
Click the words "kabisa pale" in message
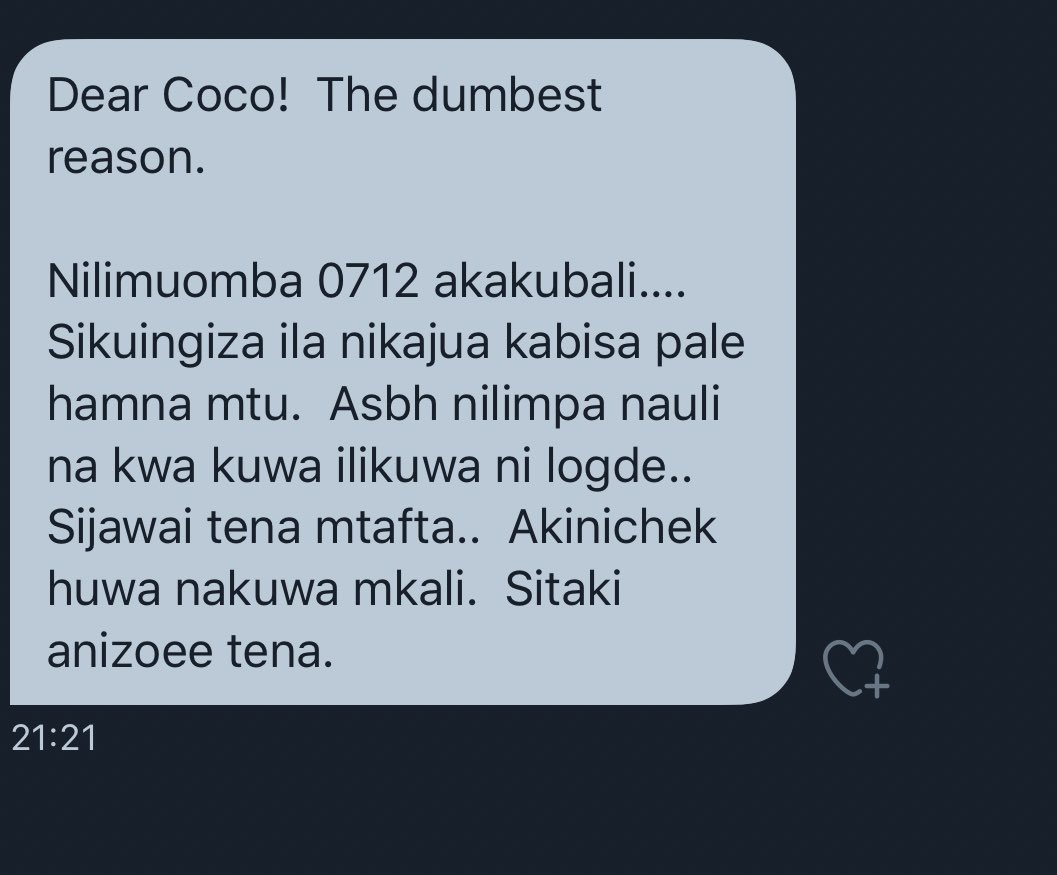point(624,342)
